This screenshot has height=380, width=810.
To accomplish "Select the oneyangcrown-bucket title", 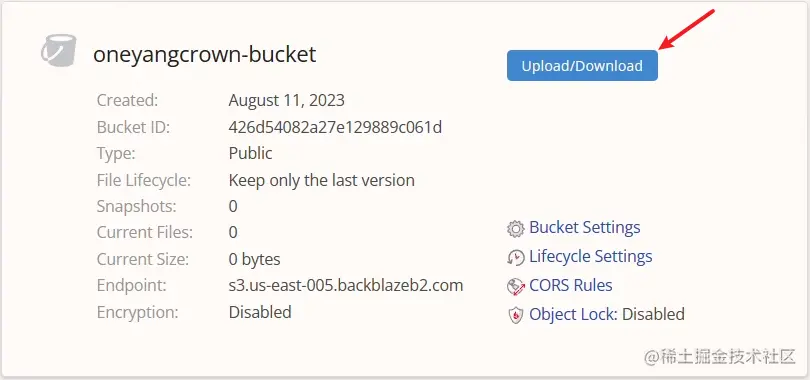I will 205,54.
